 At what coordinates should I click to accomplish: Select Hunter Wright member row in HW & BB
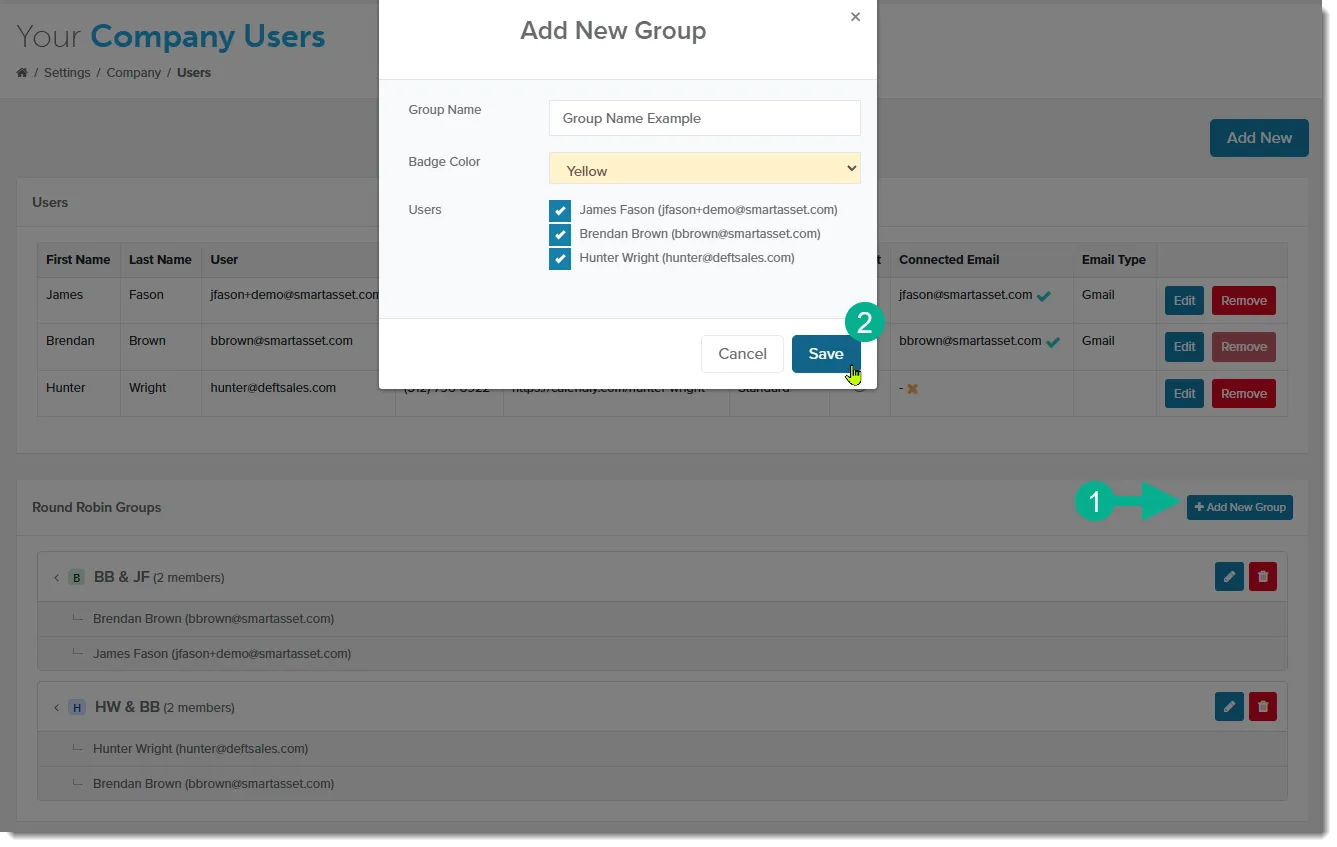pyautogui.click(x=662, y=749)
